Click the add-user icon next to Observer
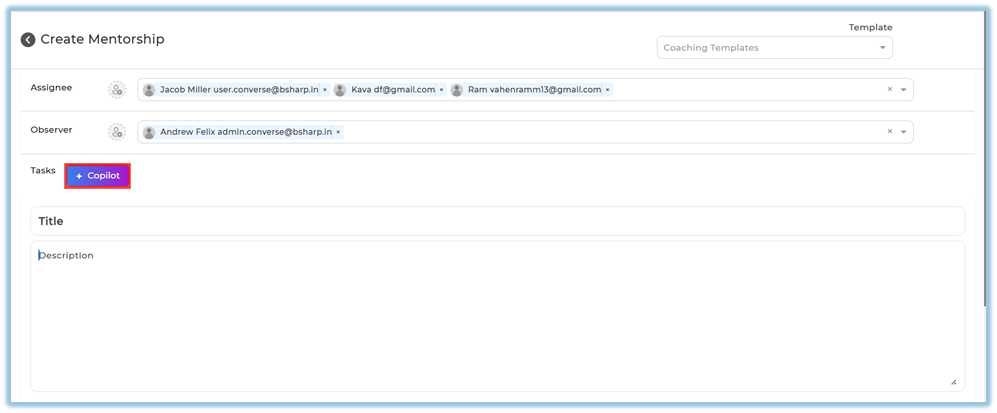Screen dimensions: 997x413 (x=117, y=132)
